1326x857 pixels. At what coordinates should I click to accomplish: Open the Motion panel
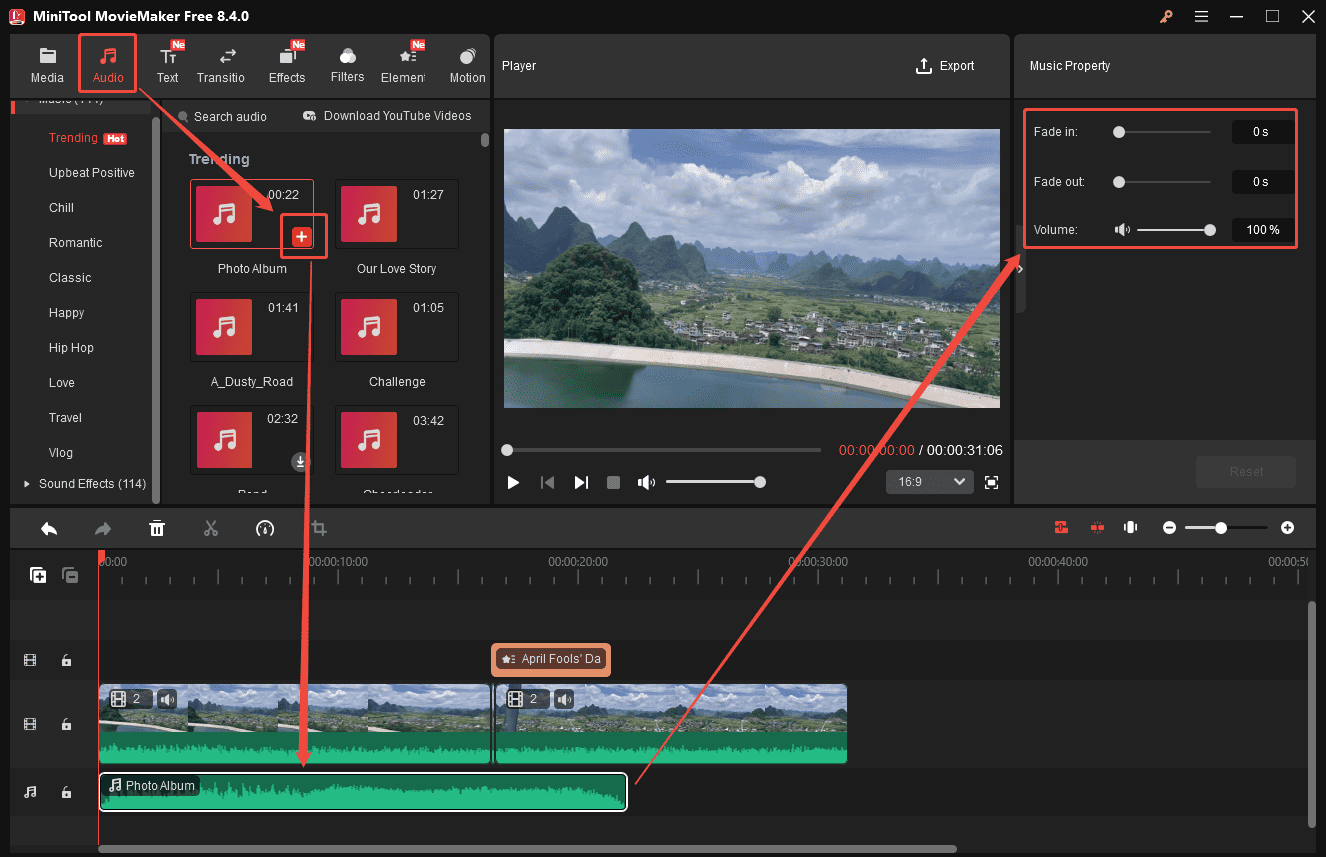point(466,62)
